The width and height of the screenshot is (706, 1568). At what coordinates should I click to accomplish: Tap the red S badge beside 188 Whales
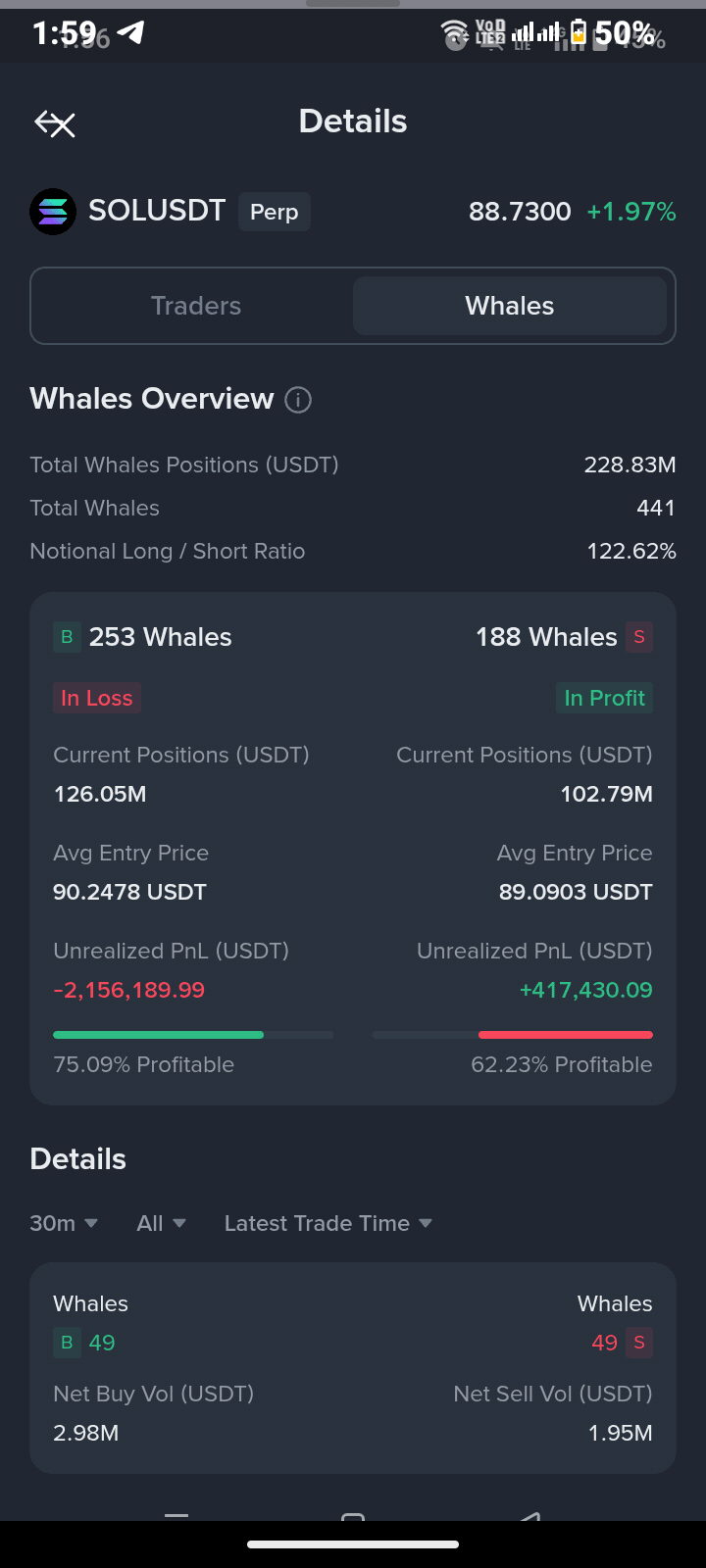tap(639, 637)
